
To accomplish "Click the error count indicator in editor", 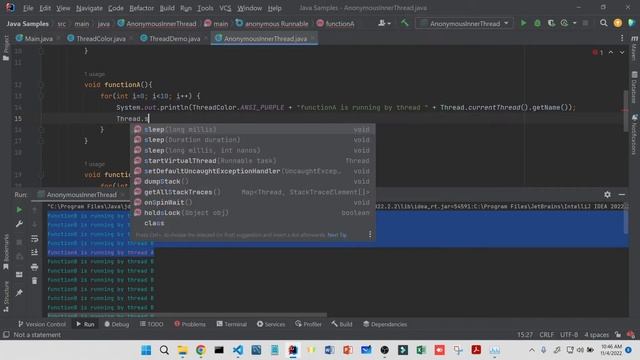I will 598,52.
